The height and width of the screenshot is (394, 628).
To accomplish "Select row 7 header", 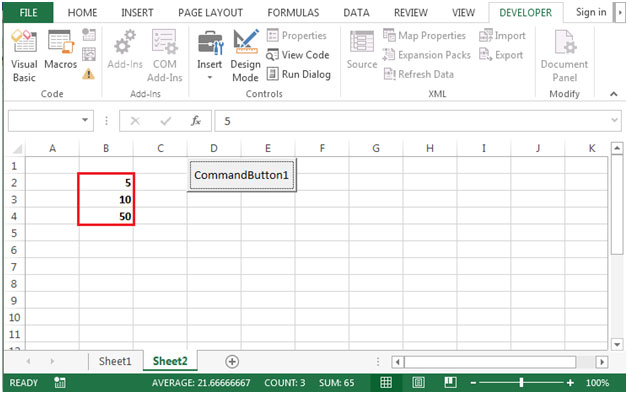I will [14, 267].
